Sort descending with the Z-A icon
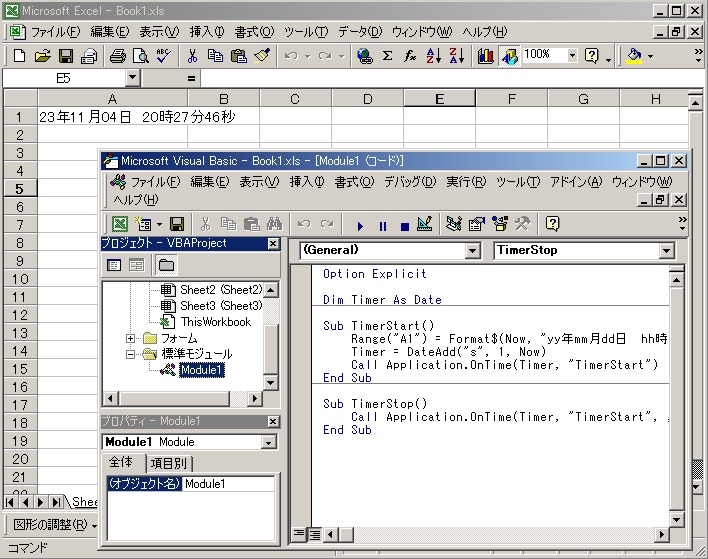Viewport: 708px width, 559px height. pyautogui.click(x=456, y=56)
